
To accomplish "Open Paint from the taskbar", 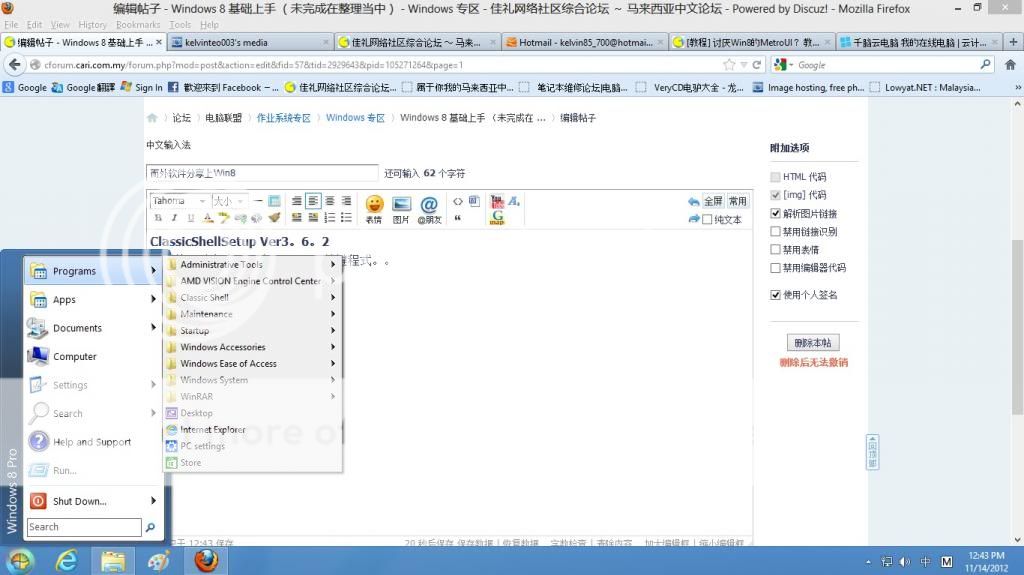I will [159, 560].
